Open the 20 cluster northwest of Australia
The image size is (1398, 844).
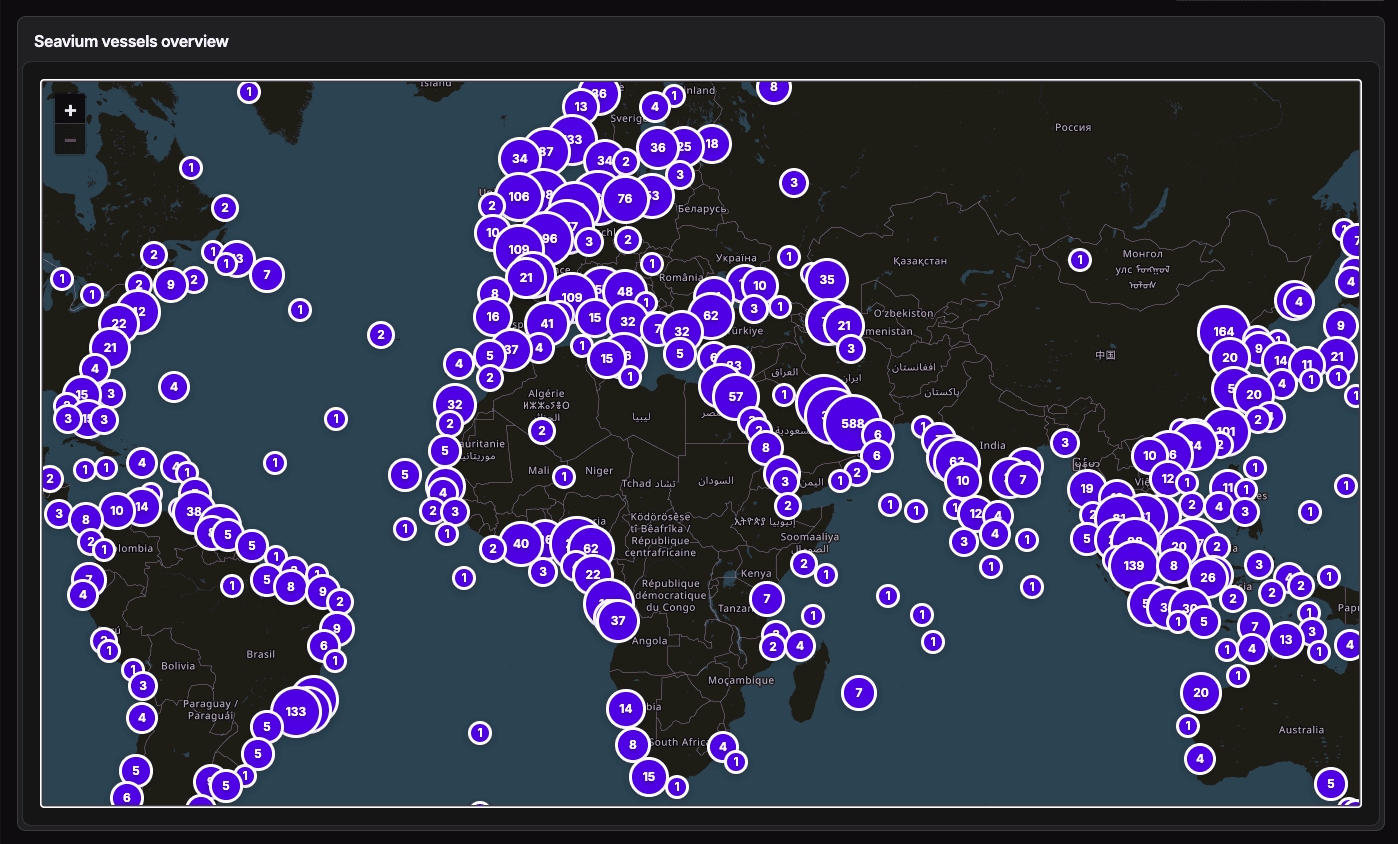[1201, 692]
